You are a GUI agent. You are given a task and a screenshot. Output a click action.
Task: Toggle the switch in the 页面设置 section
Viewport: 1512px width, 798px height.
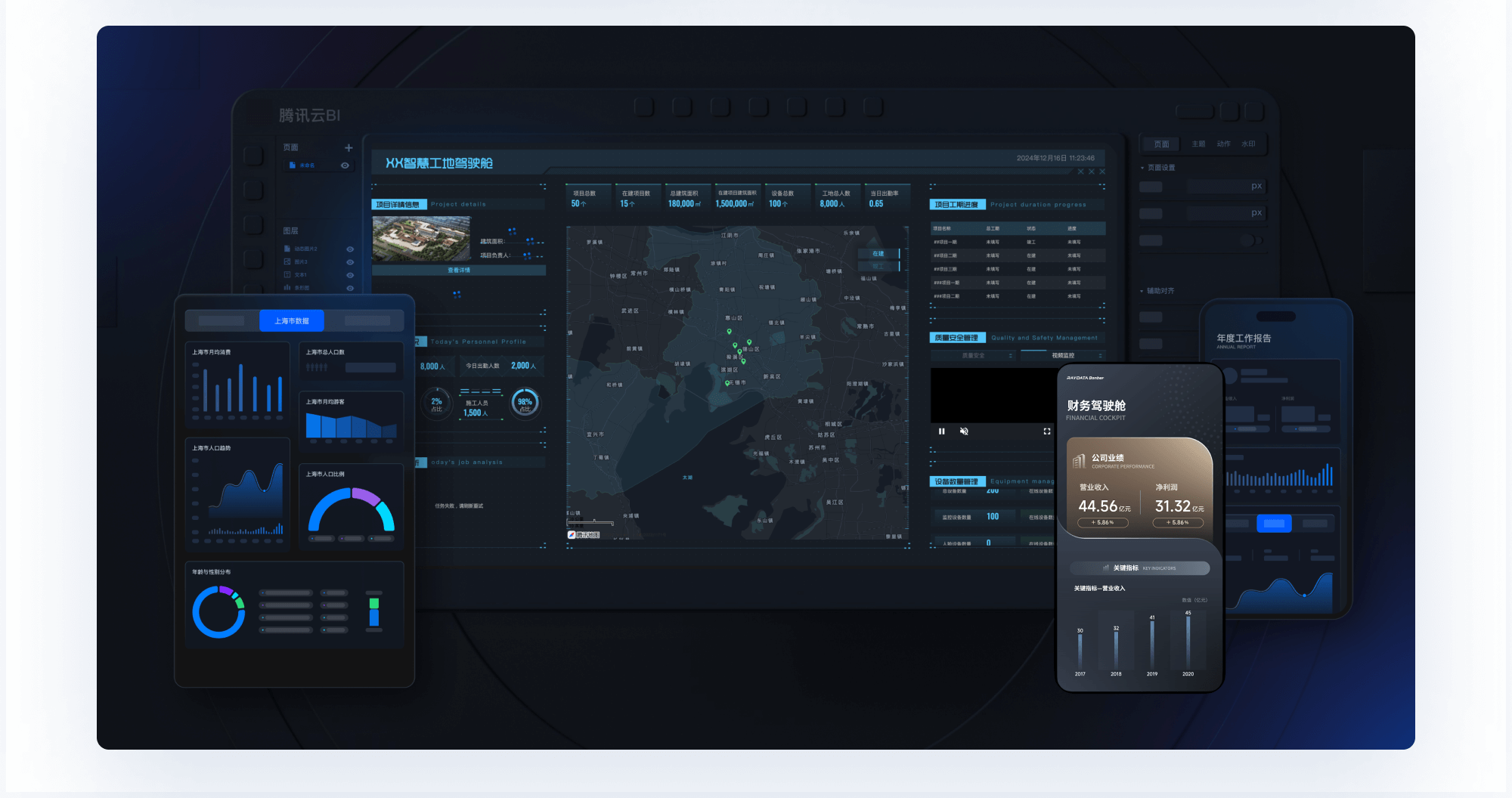pos(1250,240)
